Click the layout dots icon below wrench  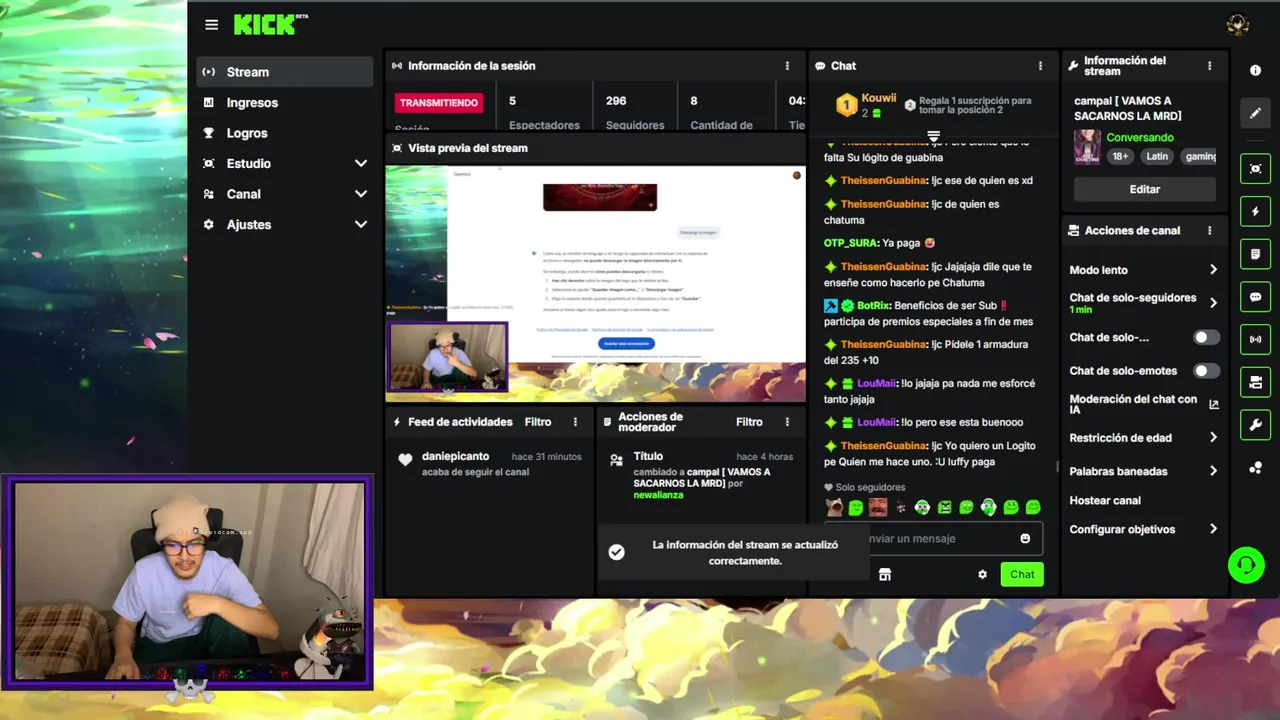click(1256, 468)
